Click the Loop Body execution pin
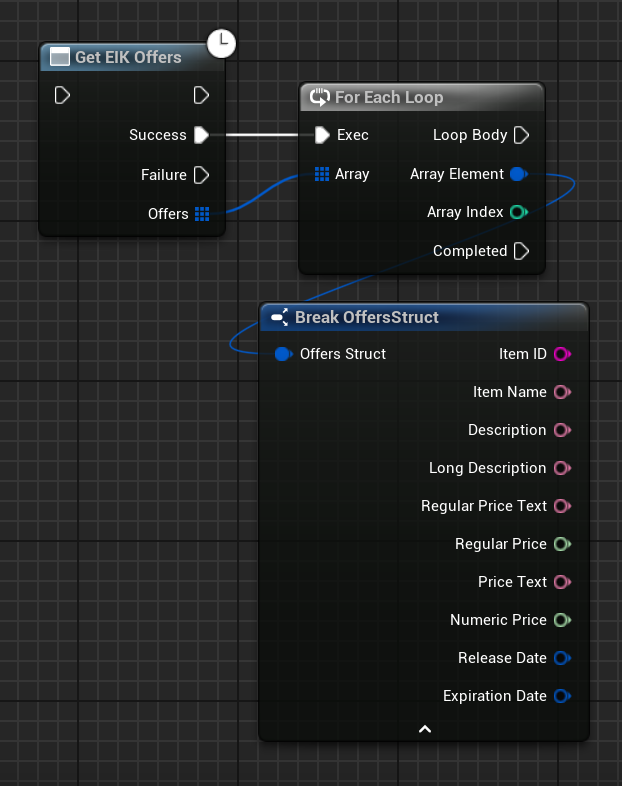The image size is (622, 786). (521, 135)
